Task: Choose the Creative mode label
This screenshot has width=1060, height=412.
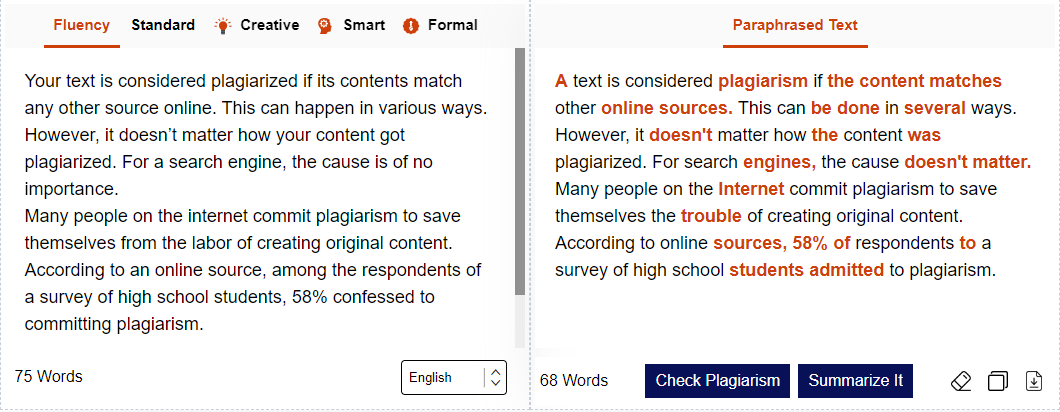Action: tap(269, 25)
